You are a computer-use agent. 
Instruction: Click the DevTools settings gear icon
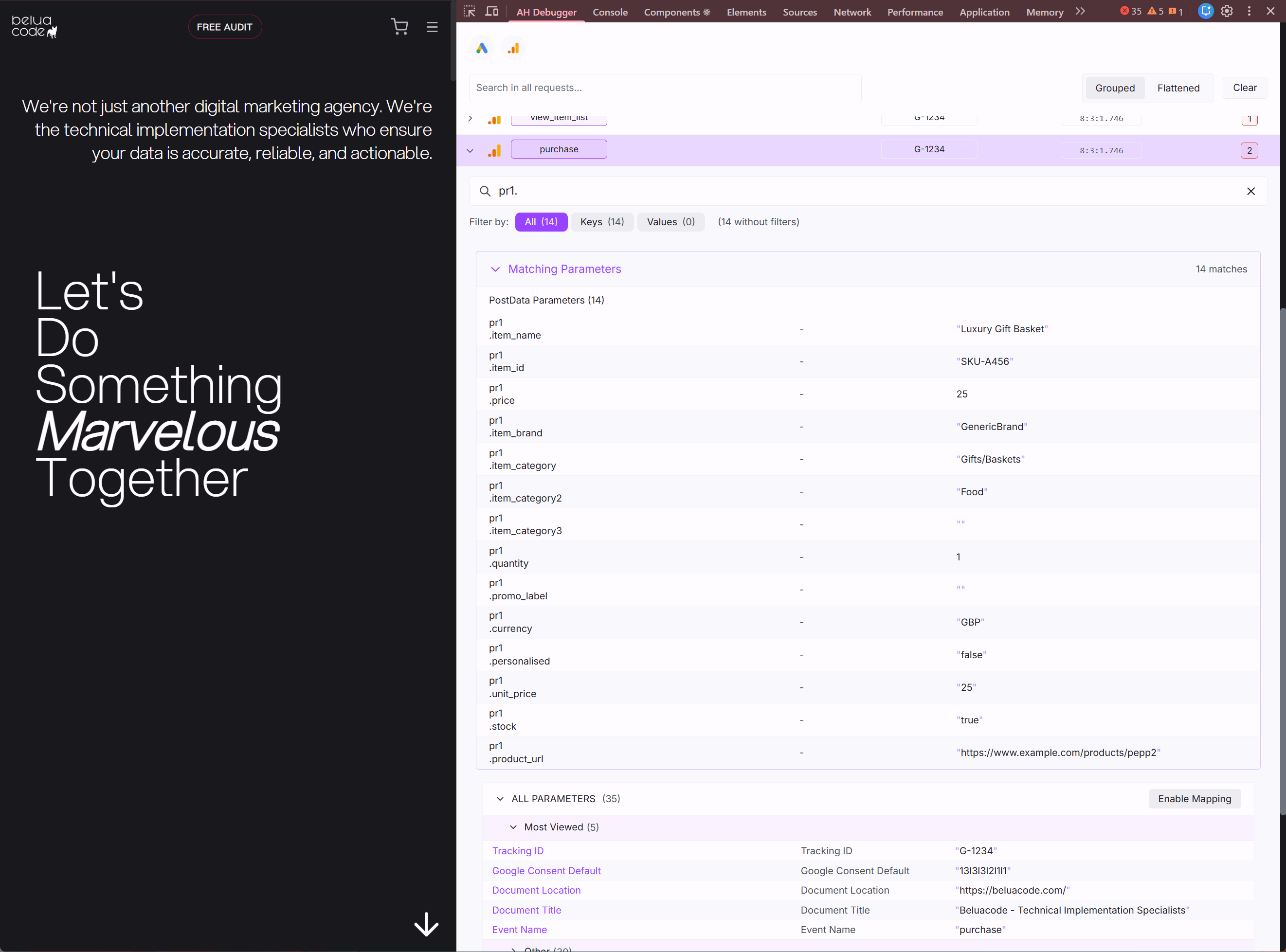point(1227,12)
